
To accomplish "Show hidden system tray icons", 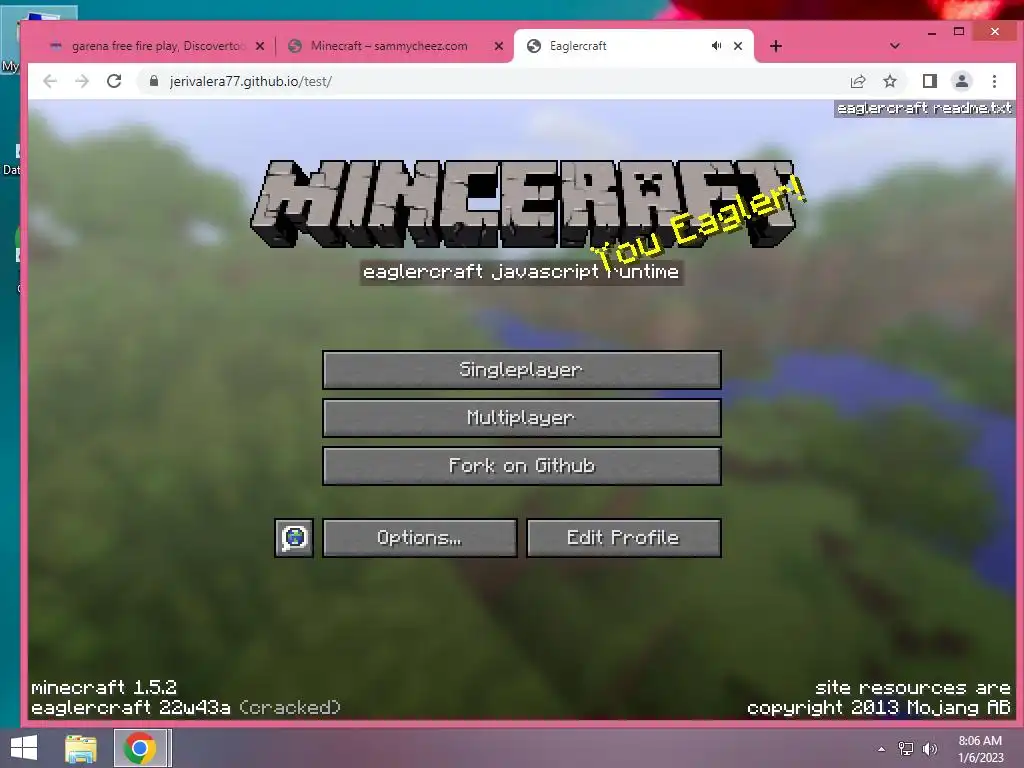I will (881, 749).
